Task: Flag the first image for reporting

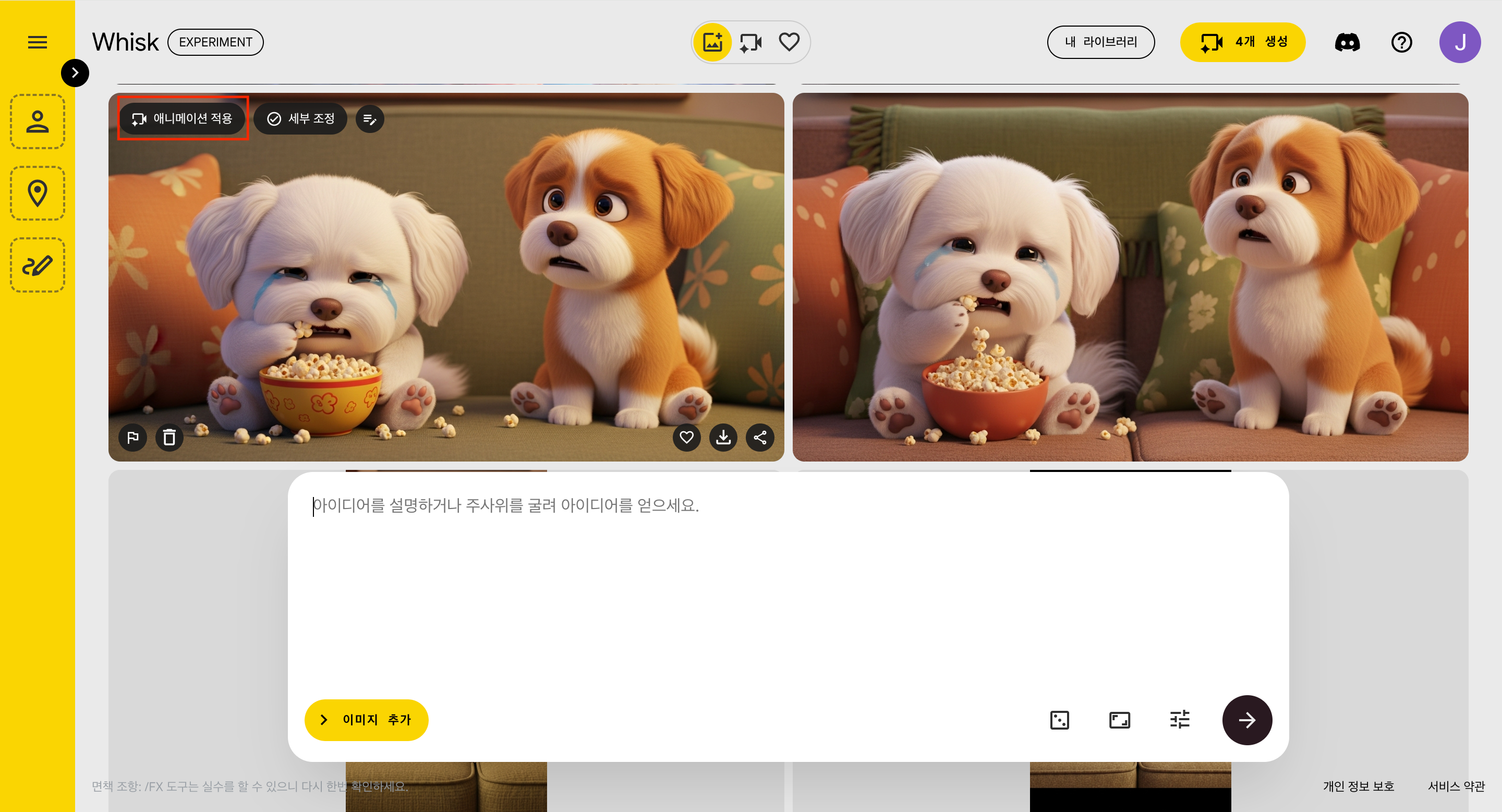Action: 132,437
